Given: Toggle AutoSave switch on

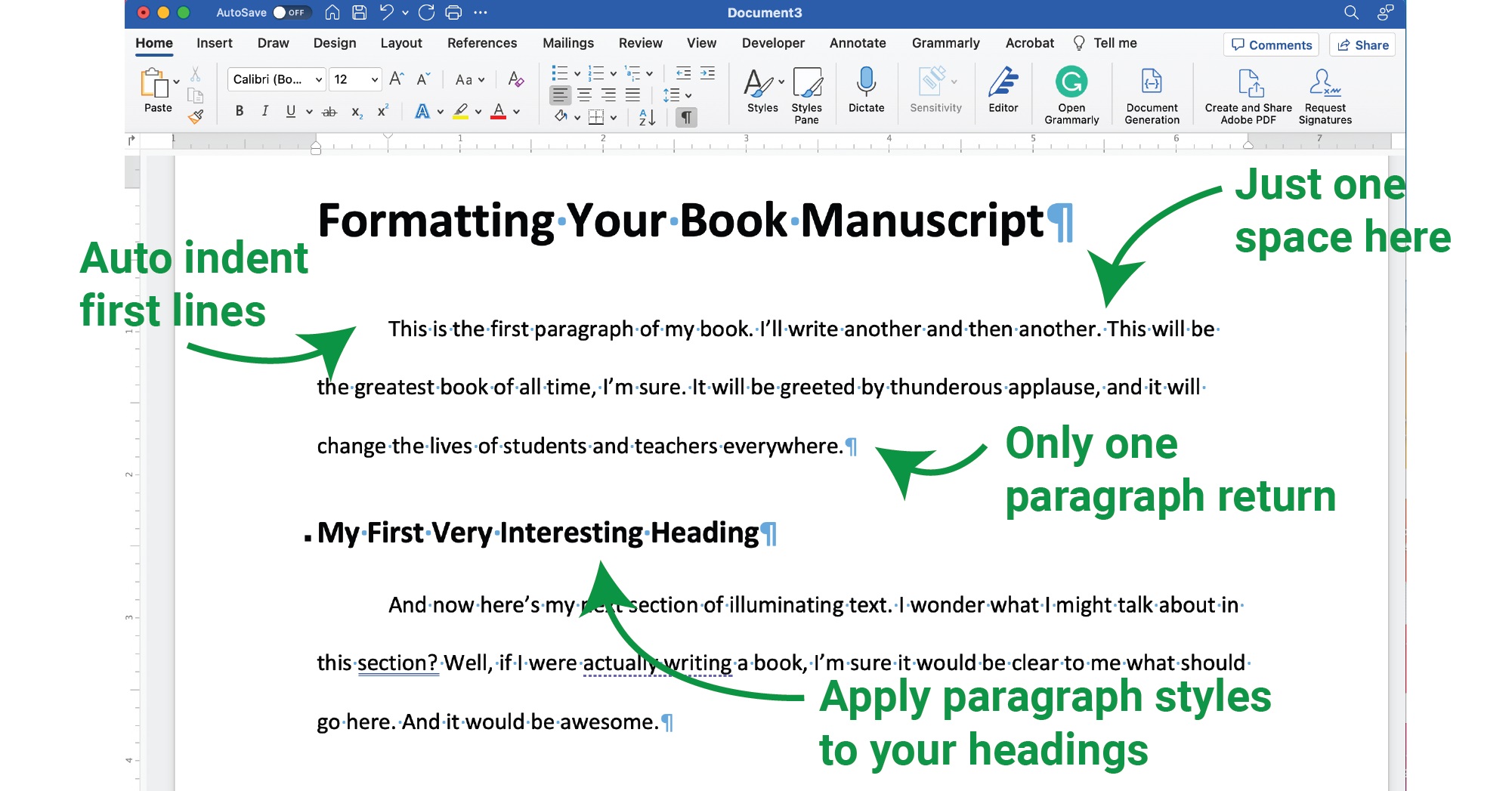Looking at the screenshot, I should pos(292,13).
